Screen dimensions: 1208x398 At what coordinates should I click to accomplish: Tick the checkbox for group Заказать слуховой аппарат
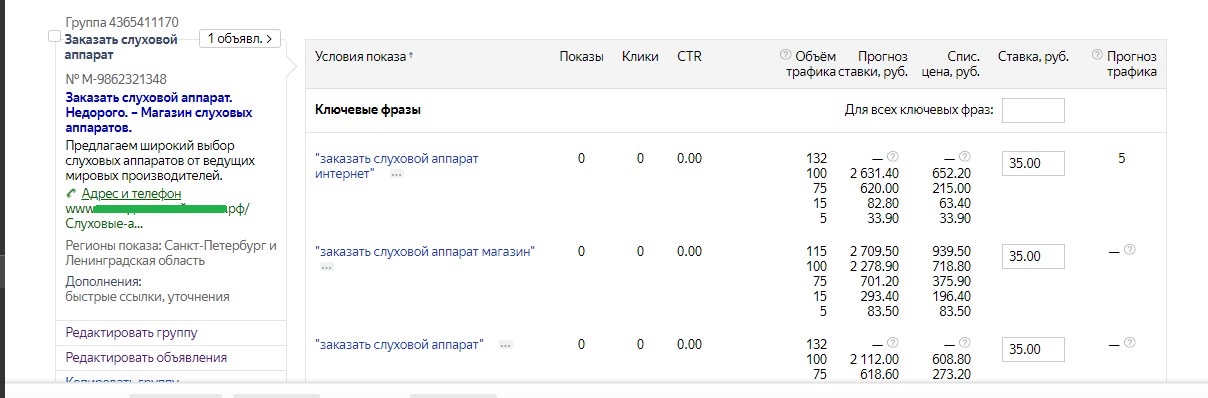(55, 37)
